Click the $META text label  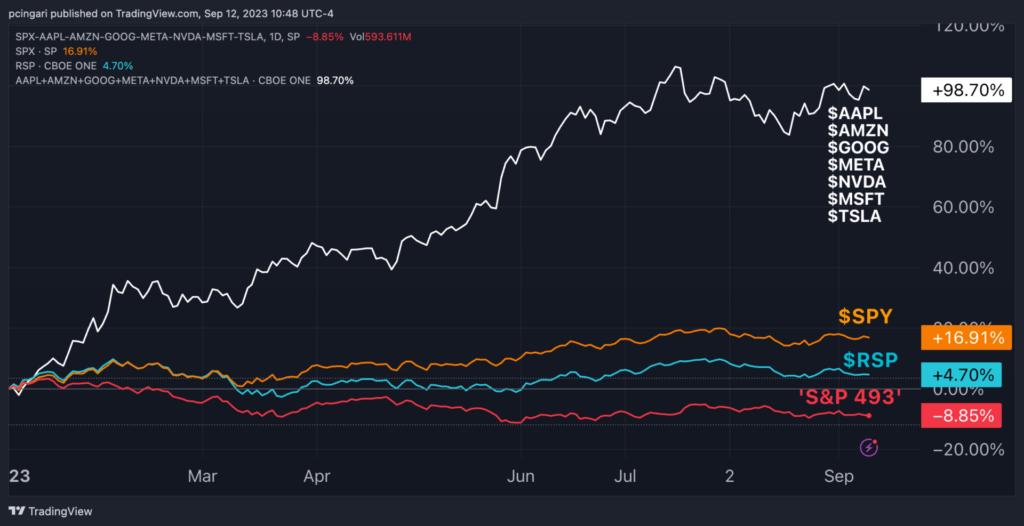[856, 164]
